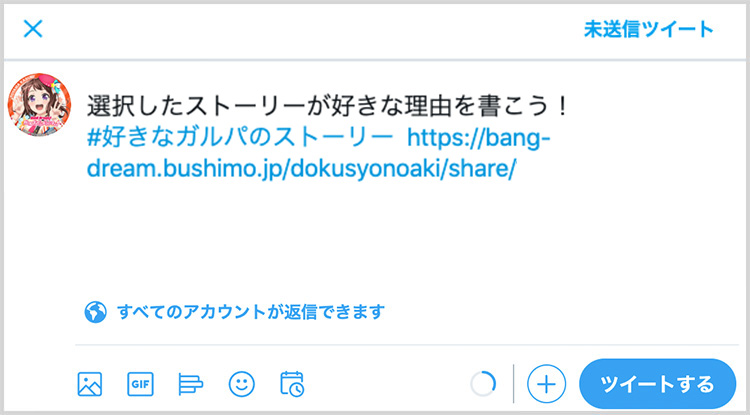750x415 pixels.
Task: Add a poll with the poll icon
Action: coord(191,384)
